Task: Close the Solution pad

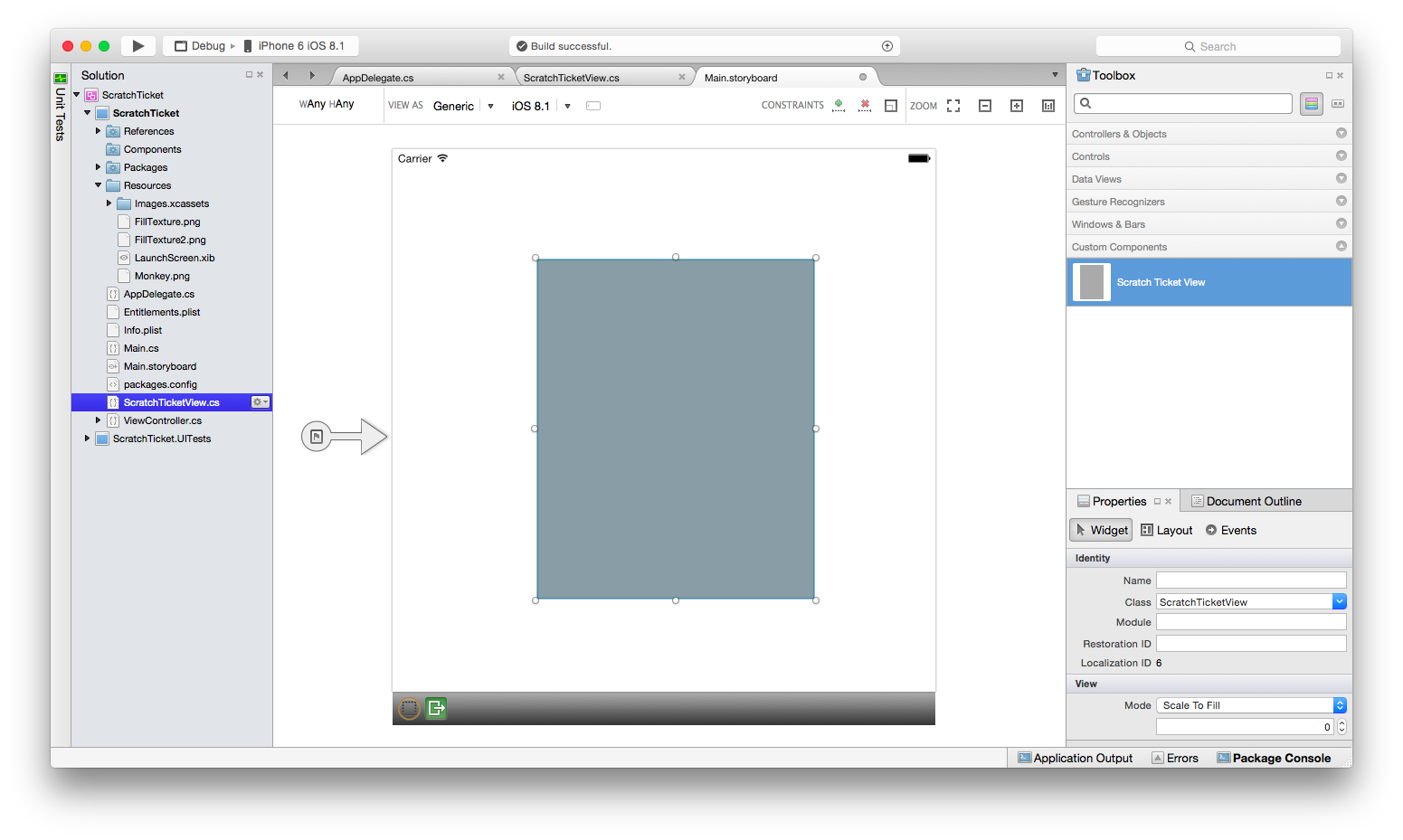Action: (261, 75)
